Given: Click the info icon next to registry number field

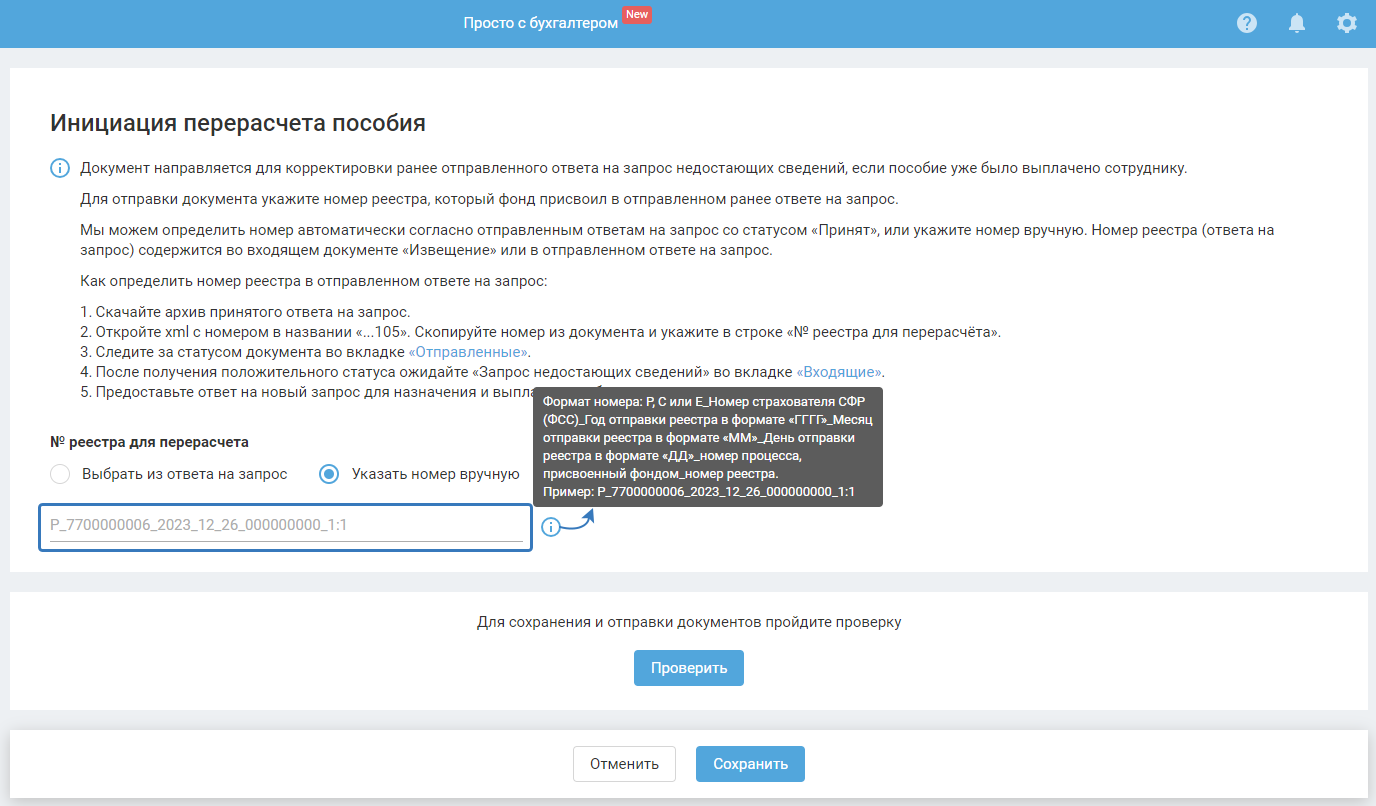Looking at the screenshot, I should pos(551,527).
